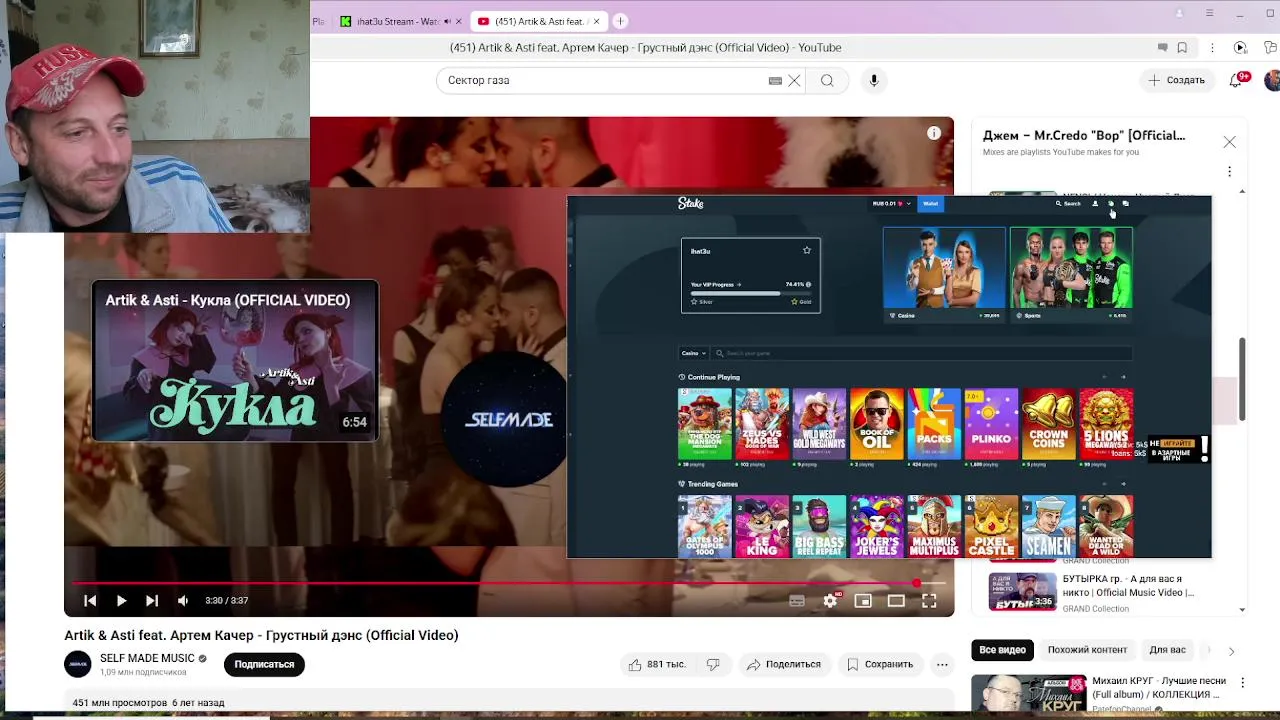Open Stake Casino banner
This screenshot has height=720, width=1280.
tap(944, 273)
